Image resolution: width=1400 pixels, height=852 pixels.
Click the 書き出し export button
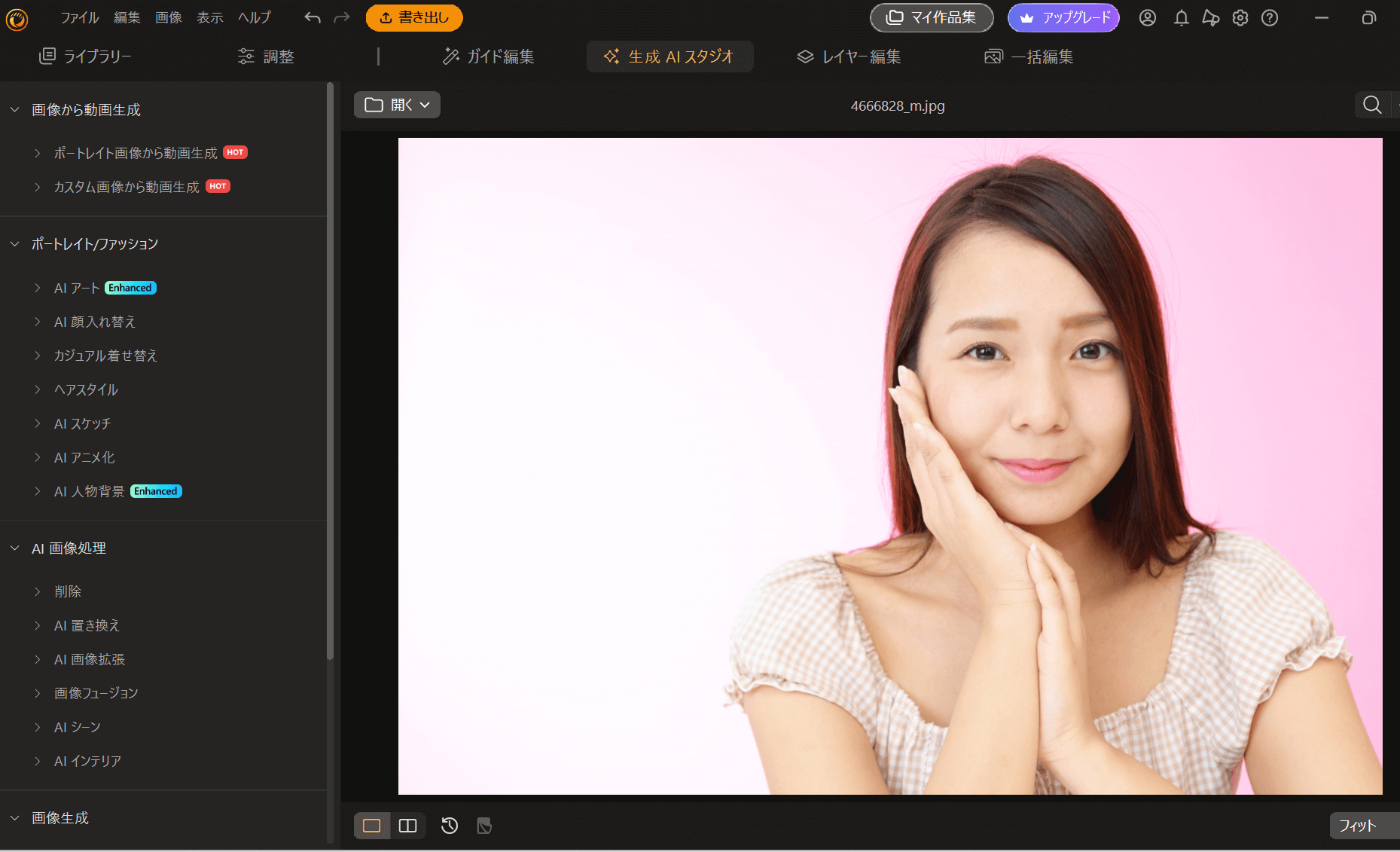click(413, 17)
